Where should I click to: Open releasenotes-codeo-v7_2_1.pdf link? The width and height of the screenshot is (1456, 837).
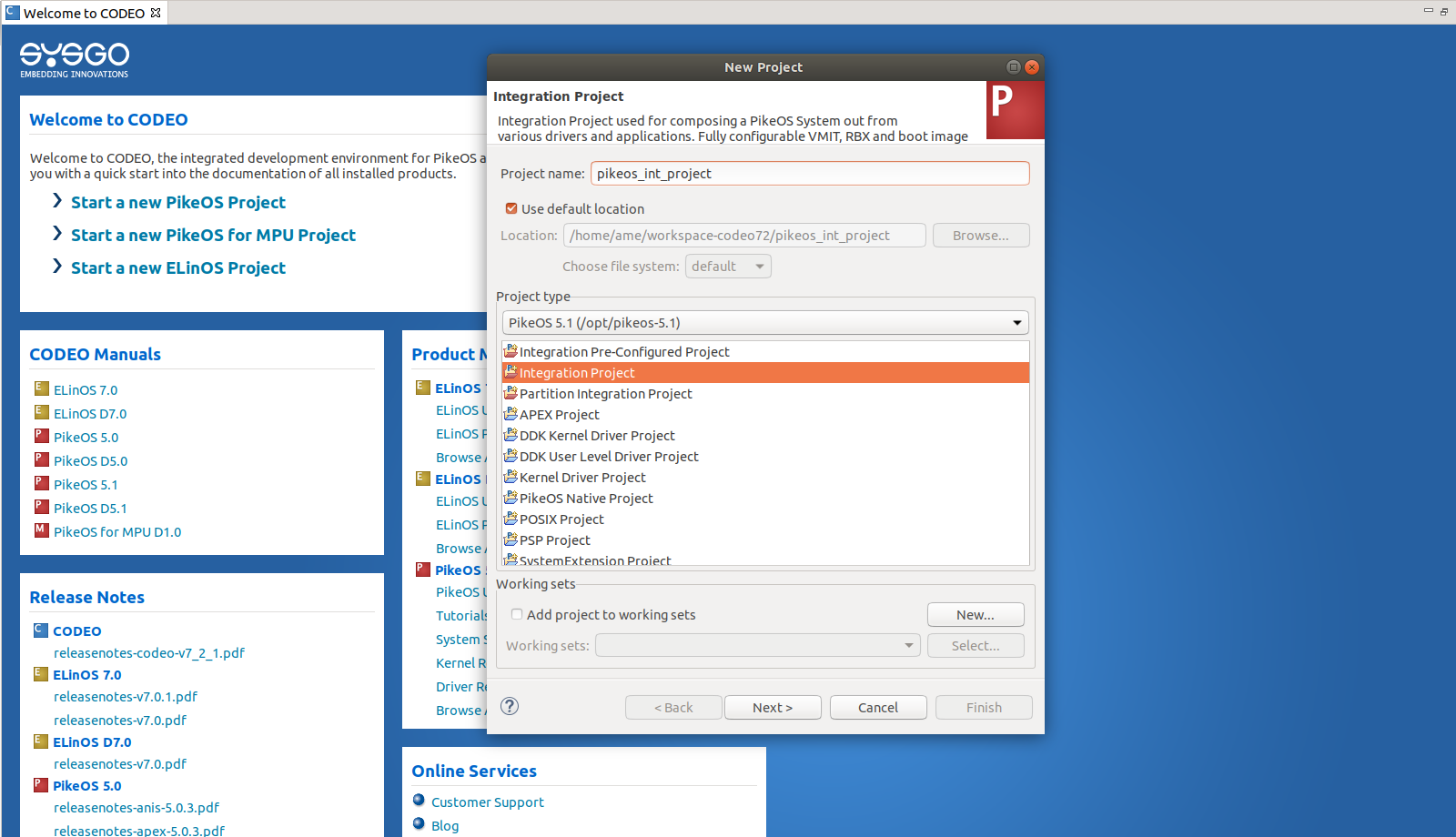(149, 653)
